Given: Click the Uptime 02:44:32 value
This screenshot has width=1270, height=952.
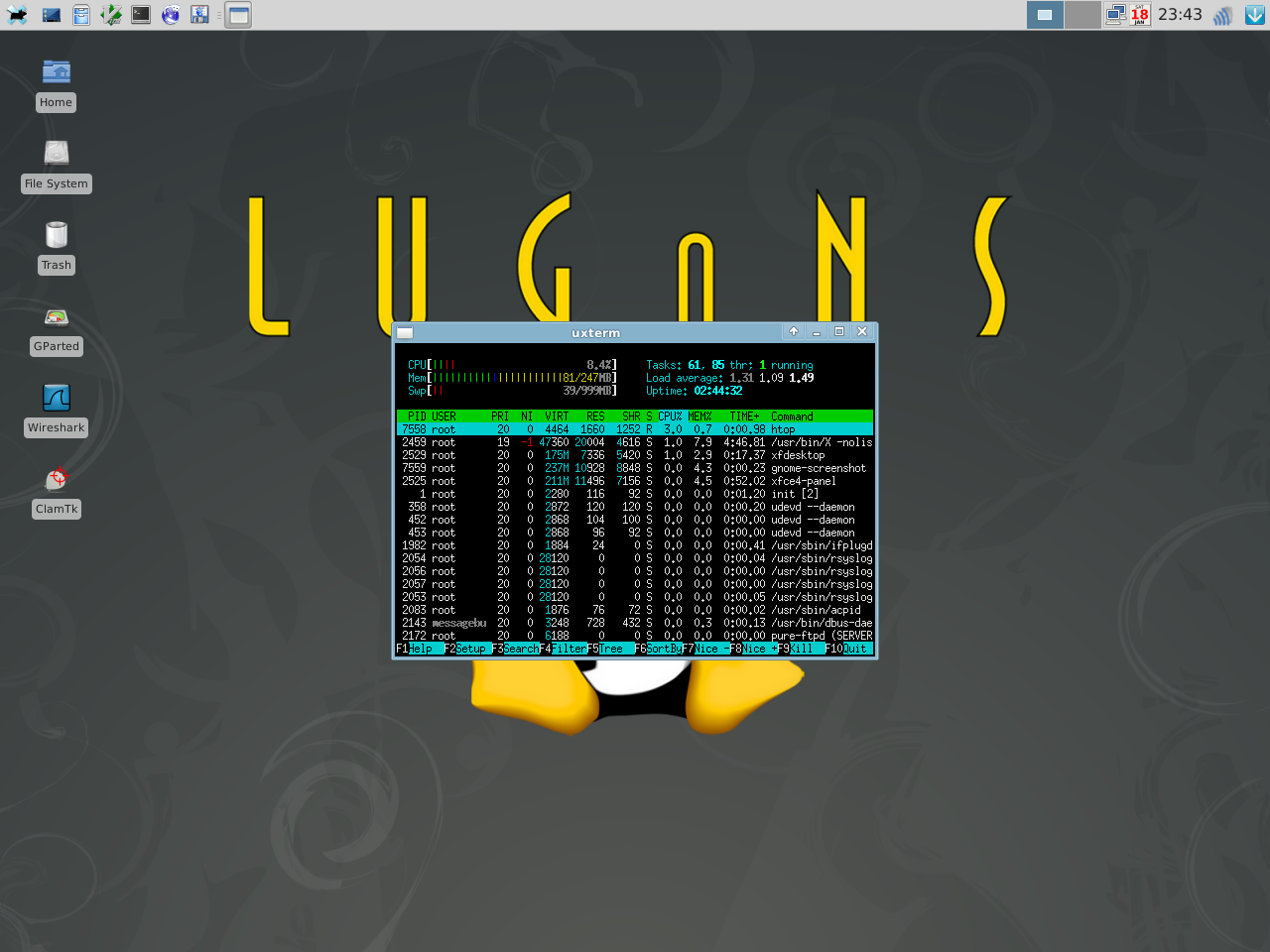Looking at the screenshot, I should pyautogui.click(x=718, y=391).
